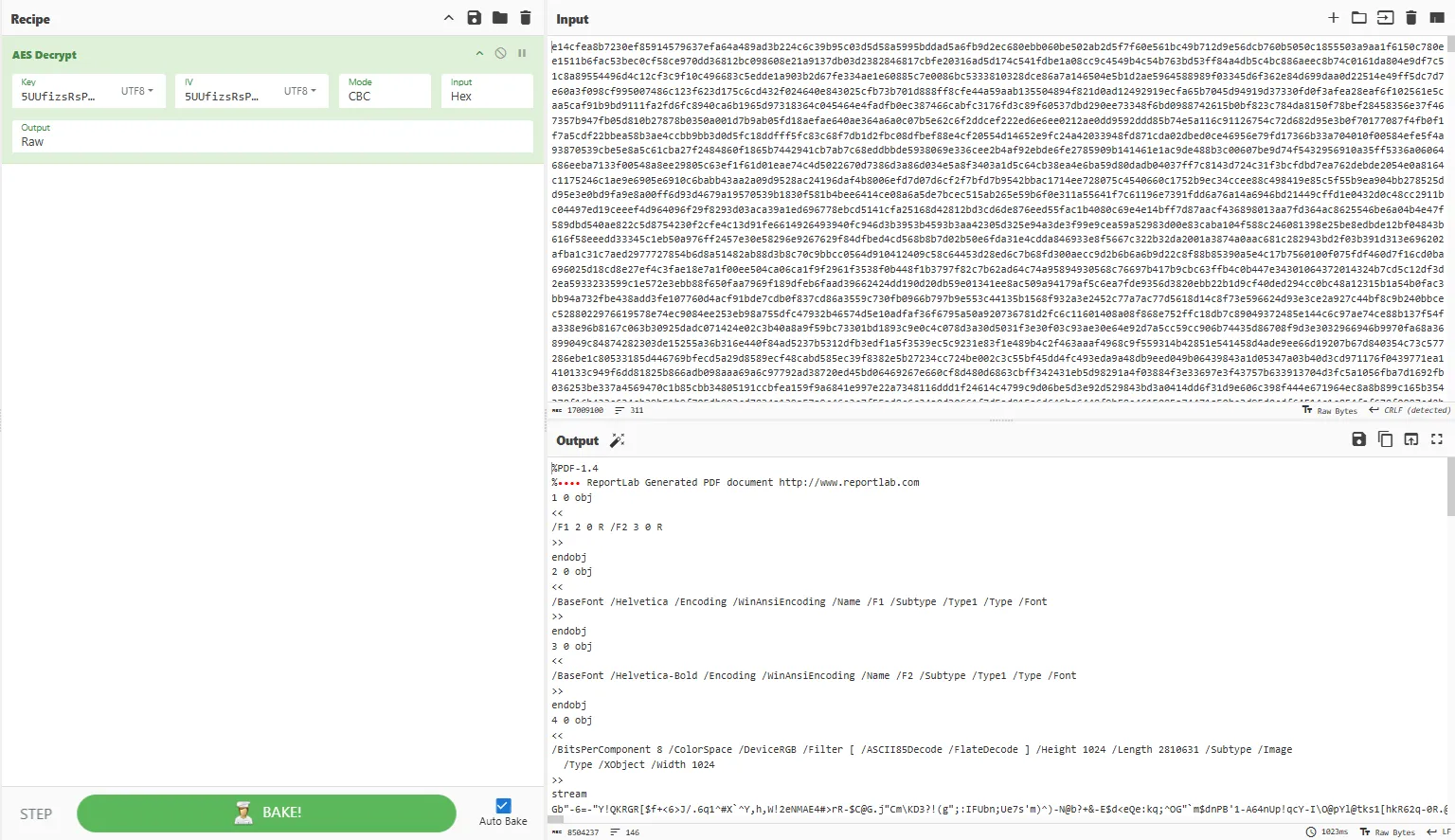Save the current recipe
This screenshot has height=840, width=1455.
tap(474, 18)
